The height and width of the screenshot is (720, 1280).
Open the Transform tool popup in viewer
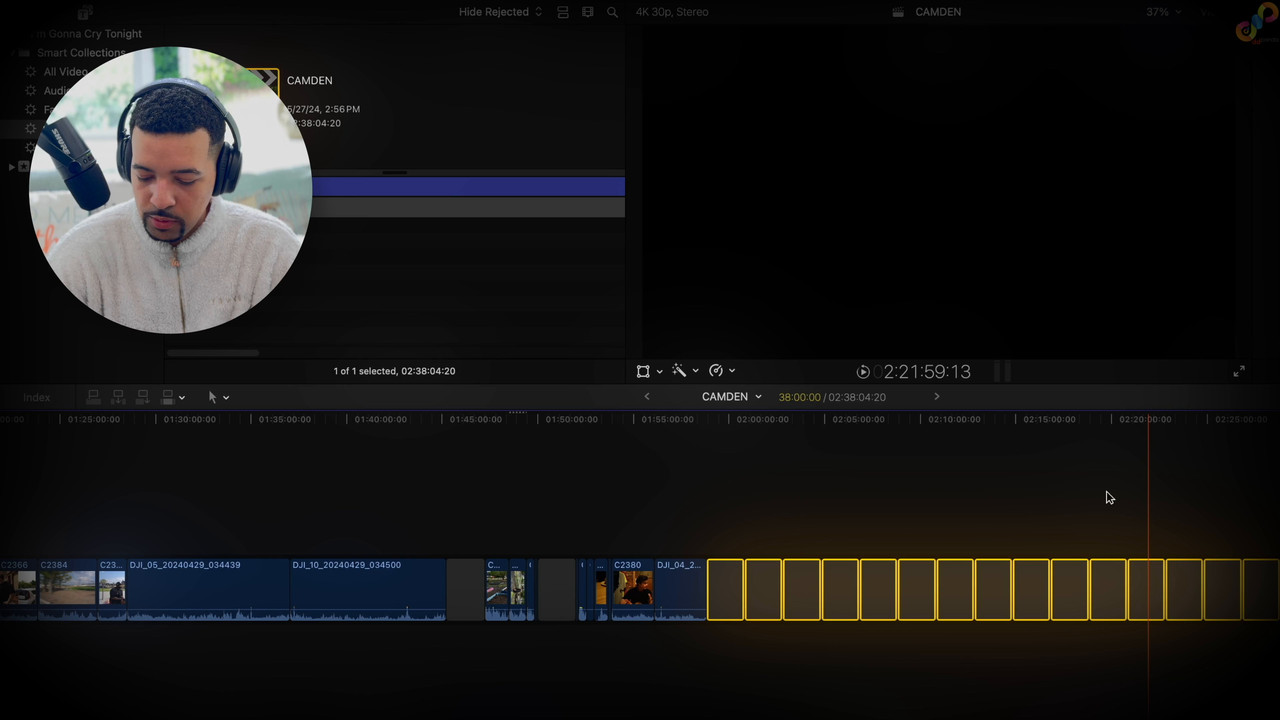643,371
